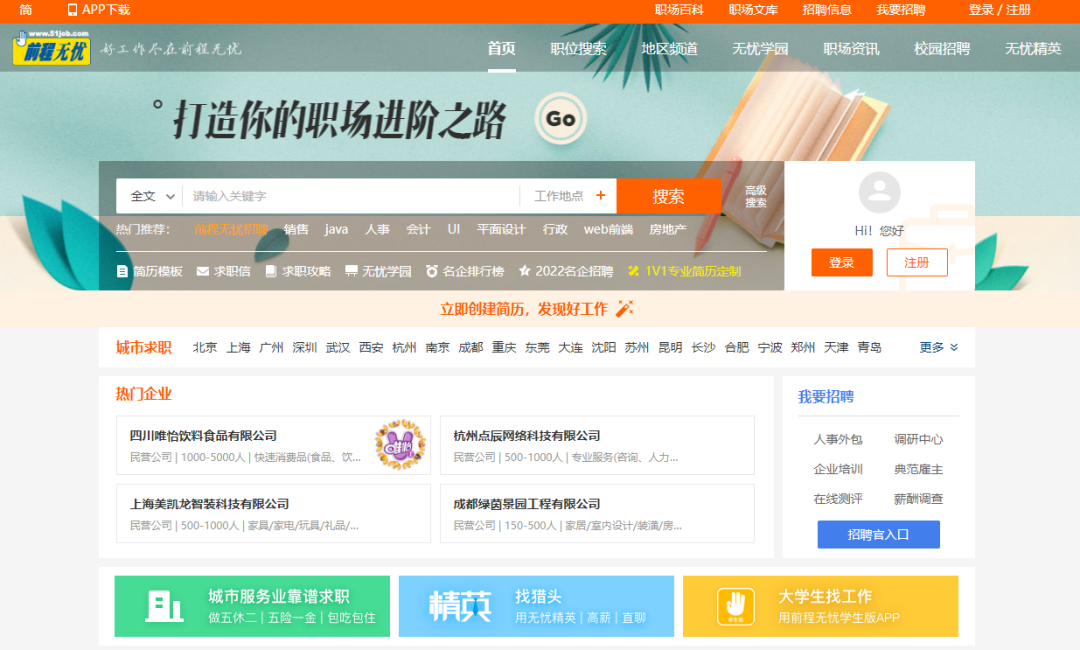Open the 无忧学园 navigation tab

[760, 48]
